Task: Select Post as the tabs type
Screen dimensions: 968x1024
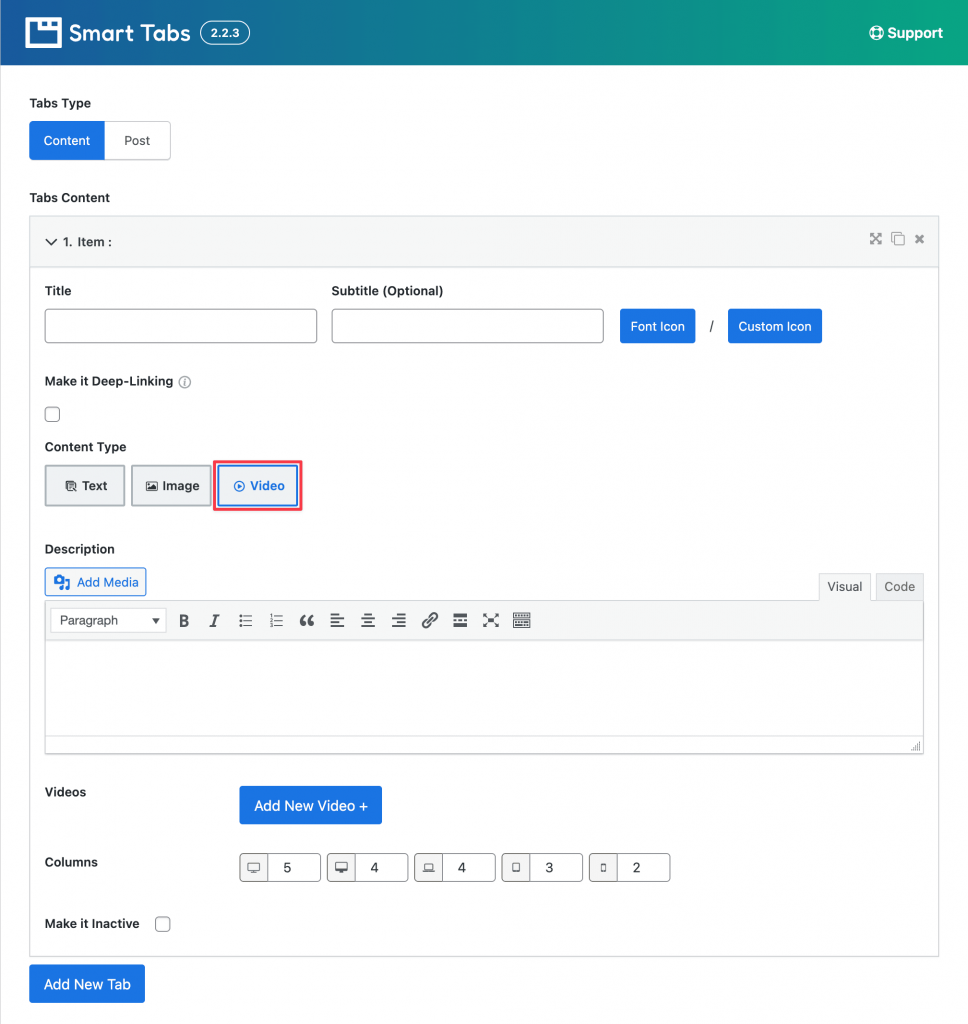Action: (137, 140)
